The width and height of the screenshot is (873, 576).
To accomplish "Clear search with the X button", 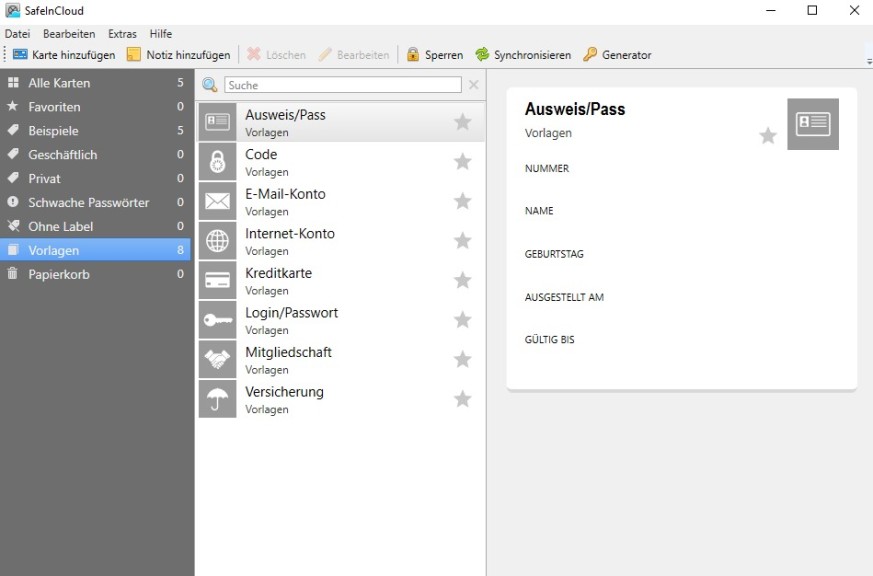I will pyautogui.click(x=474, y=86).
